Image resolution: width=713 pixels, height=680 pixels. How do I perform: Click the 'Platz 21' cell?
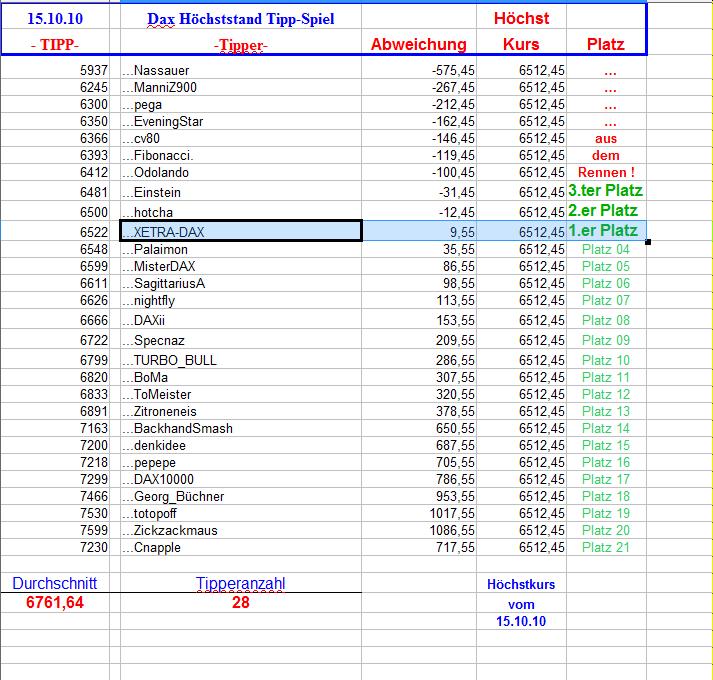606,547
